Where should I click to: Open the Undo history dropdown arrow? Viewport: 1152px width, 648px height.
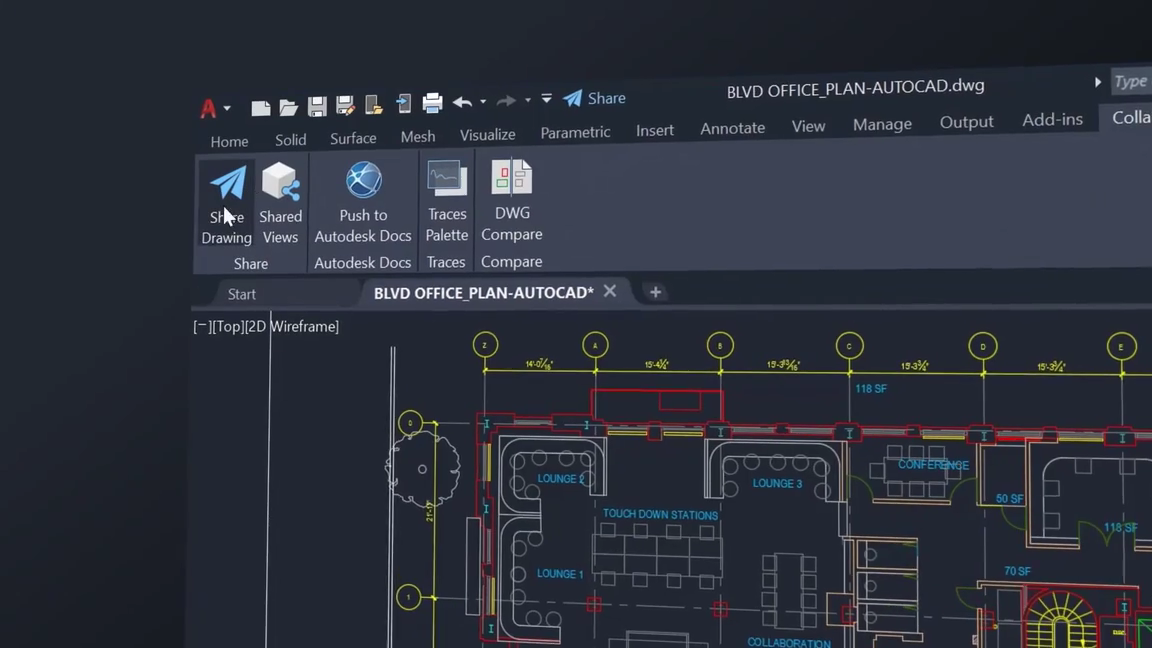483,102
